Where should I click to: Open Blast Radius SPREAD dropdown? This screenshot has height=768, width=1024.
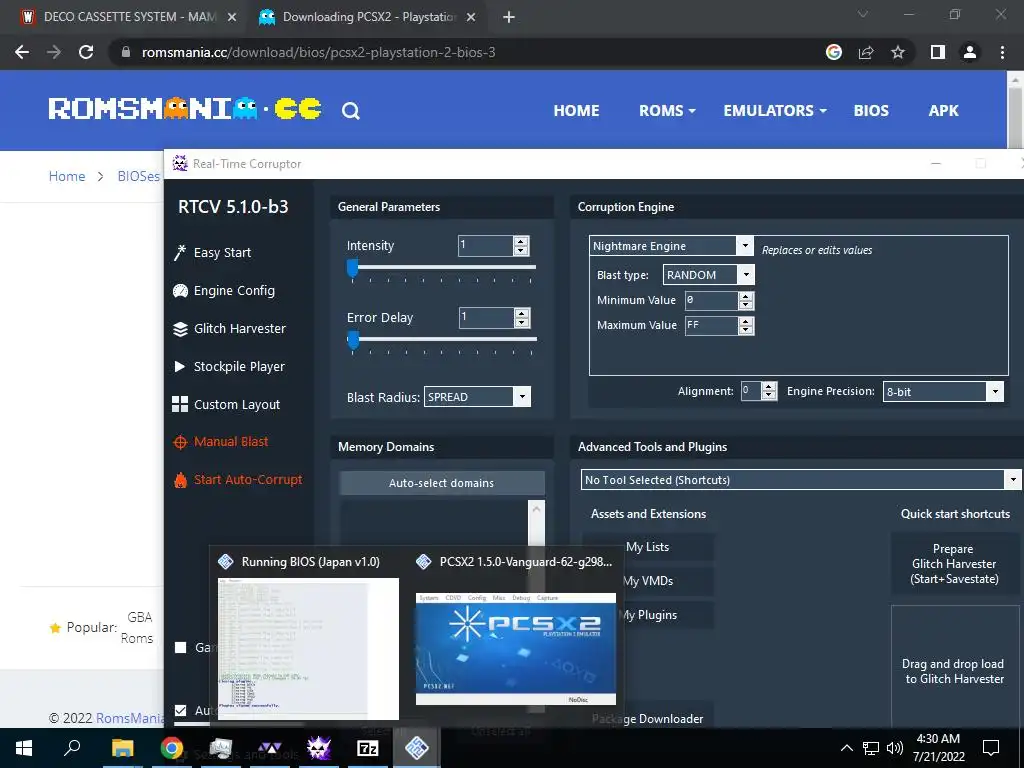point(522,397)
